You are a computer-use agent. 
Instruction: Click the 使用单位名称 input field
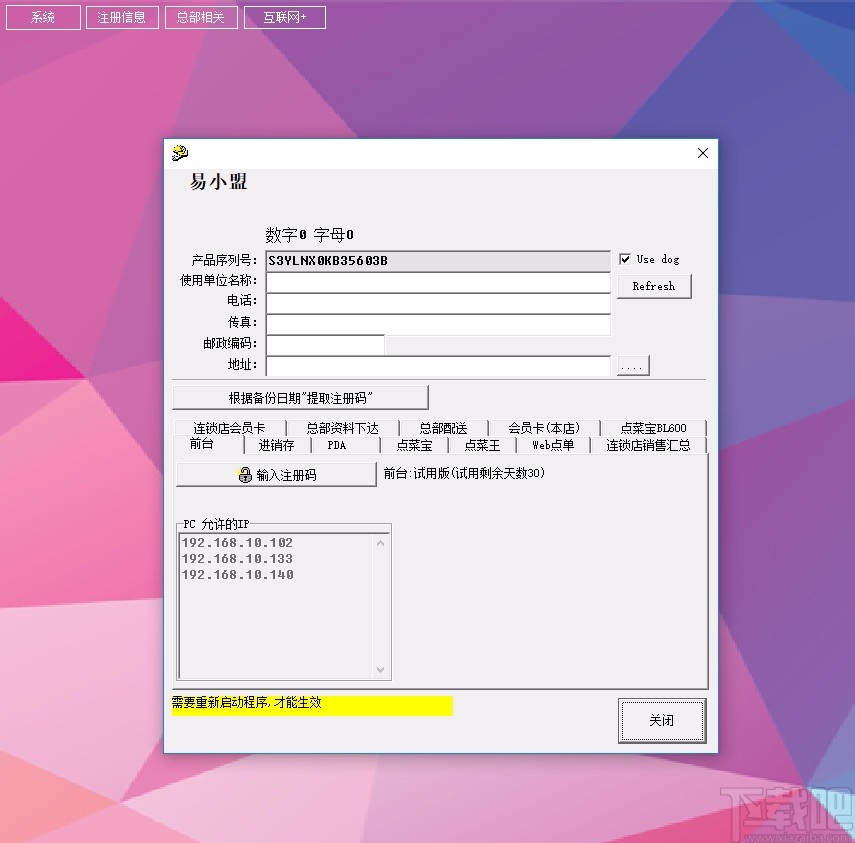coord(438,282)
